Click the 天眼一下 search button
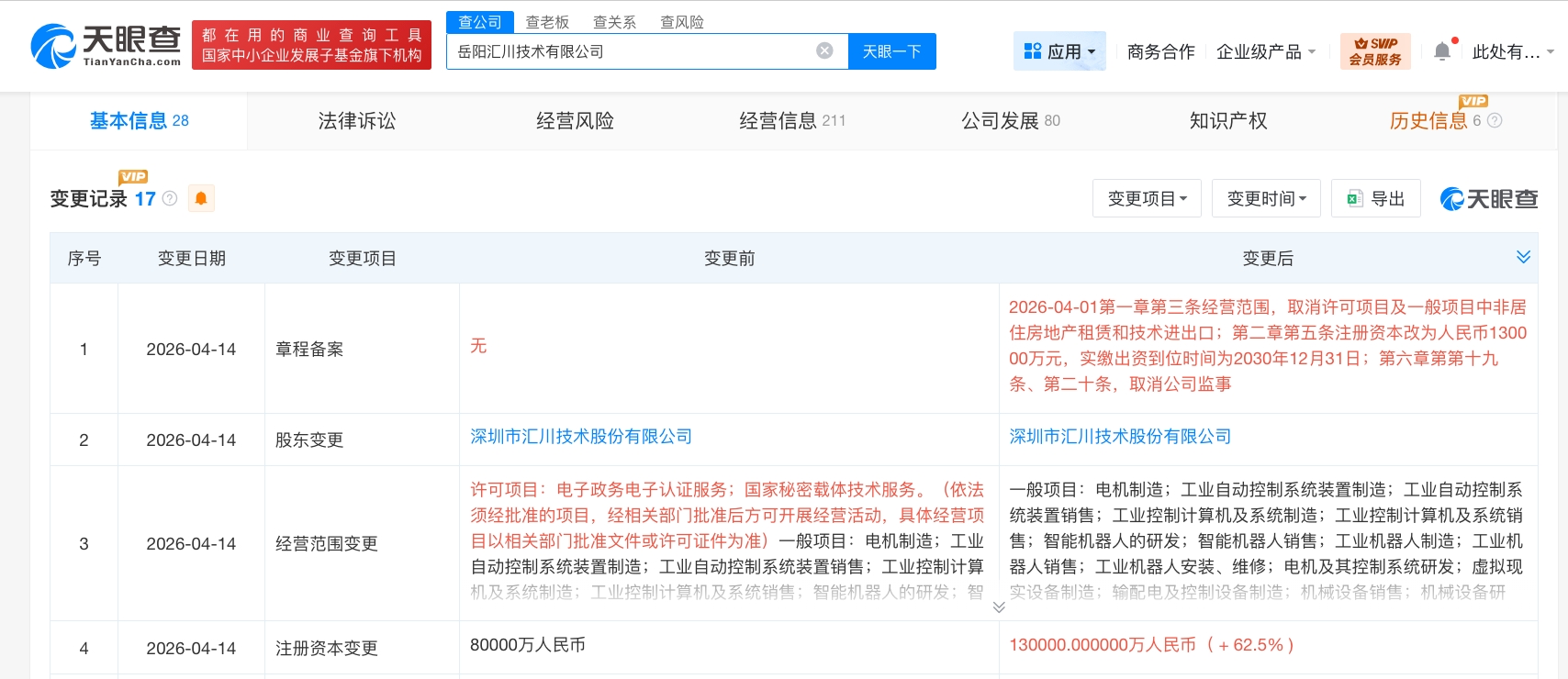The image size is (1568, 679). (891, 51)
